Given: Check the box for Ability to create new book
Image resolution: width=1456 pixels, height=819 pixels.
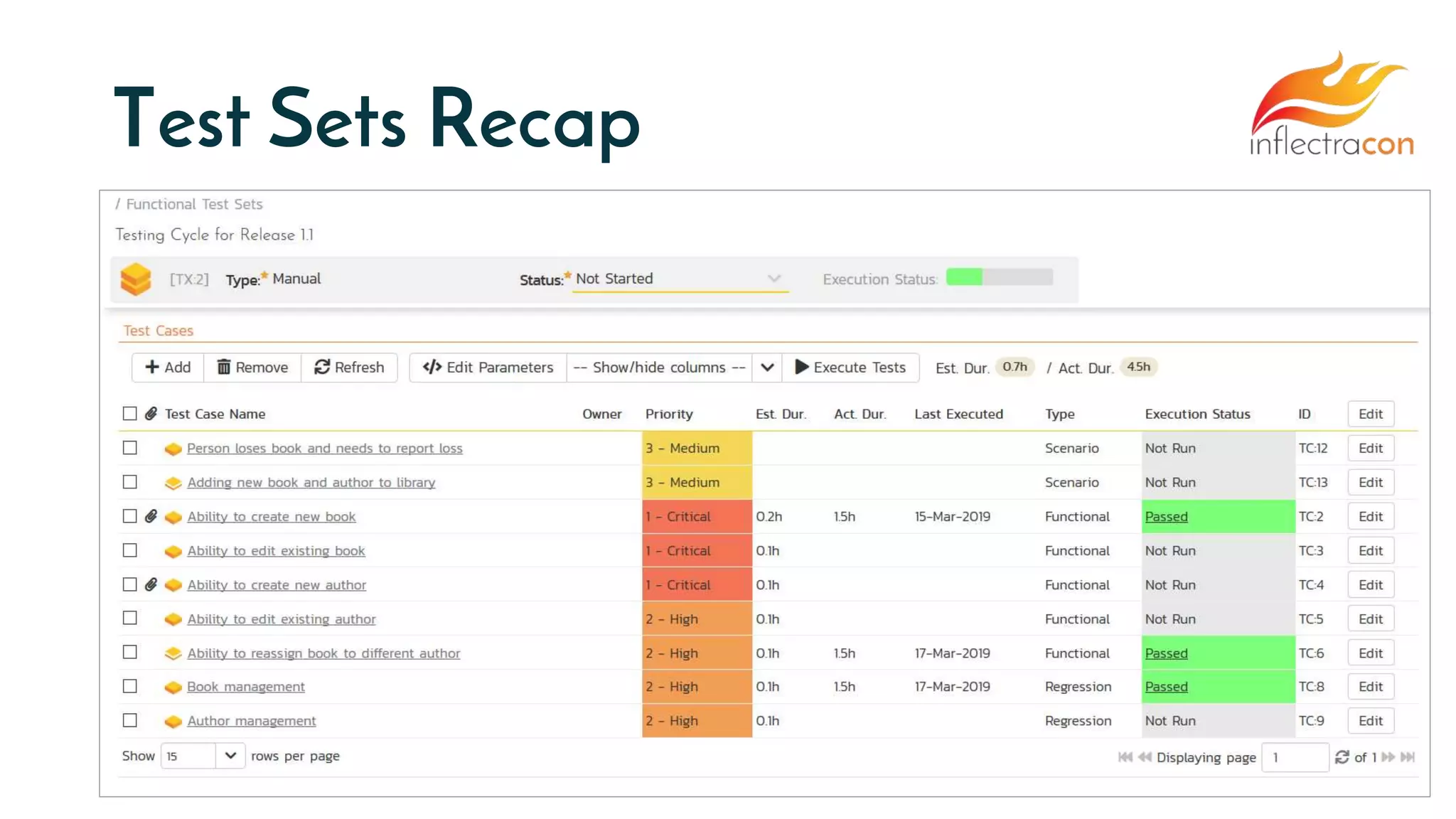Looking at the screenshot, I should coord(129,516).
